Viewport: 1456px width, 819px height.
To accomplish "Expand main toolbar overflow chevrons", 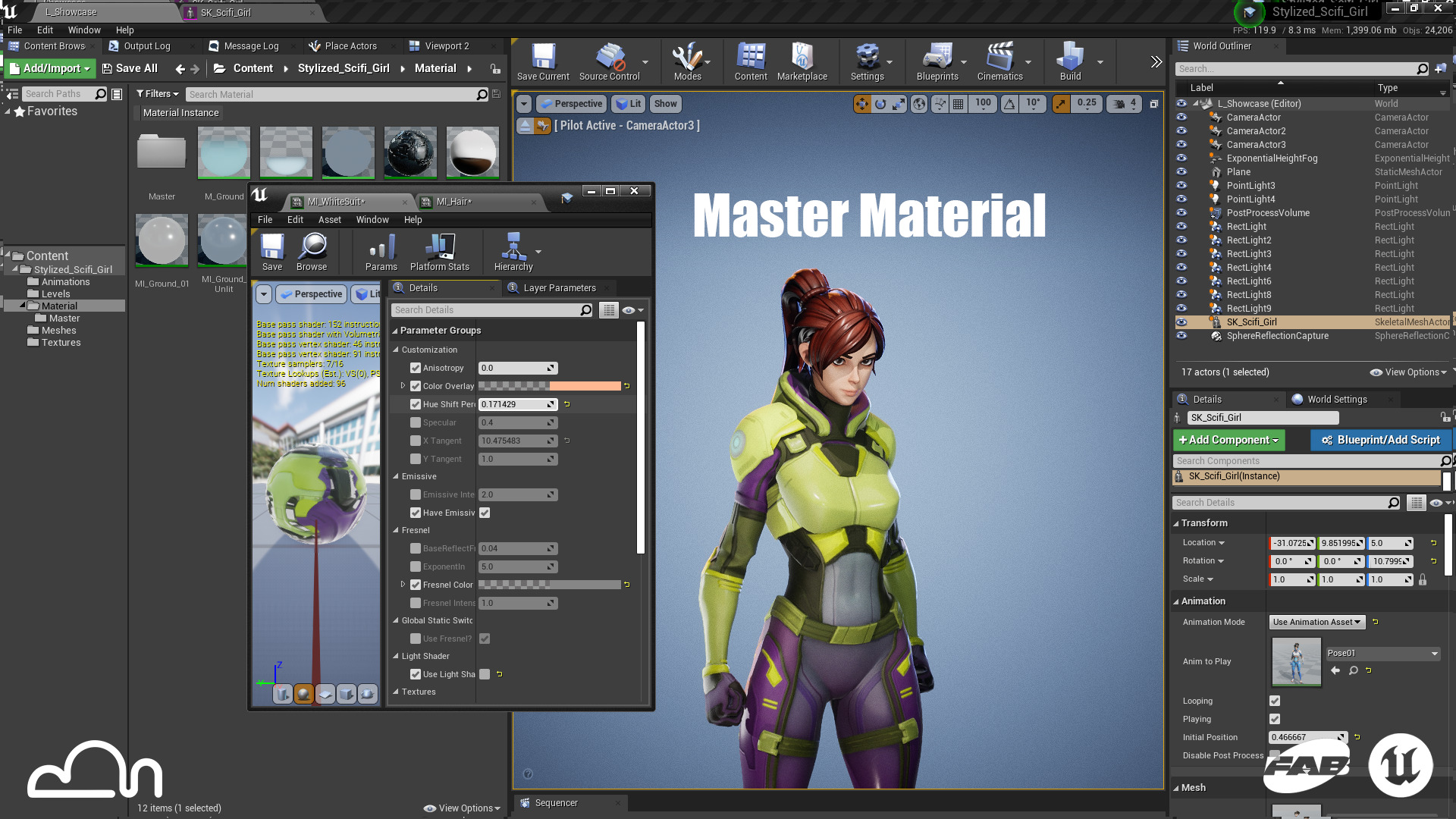I will 1156,62.
